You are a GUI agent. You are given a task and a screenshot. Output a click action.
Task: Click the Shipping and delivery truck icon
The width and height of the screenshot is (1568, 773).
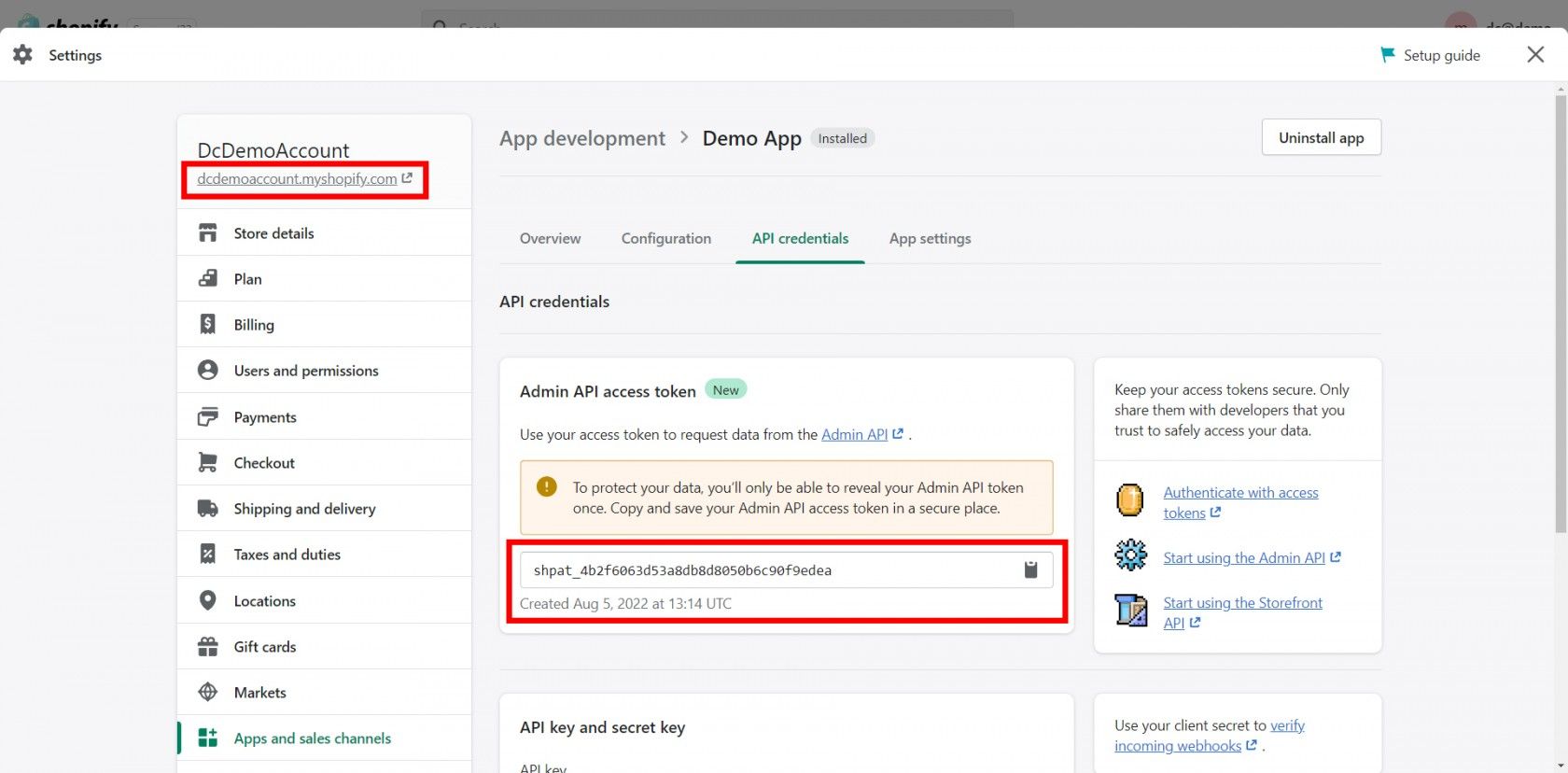208,509
